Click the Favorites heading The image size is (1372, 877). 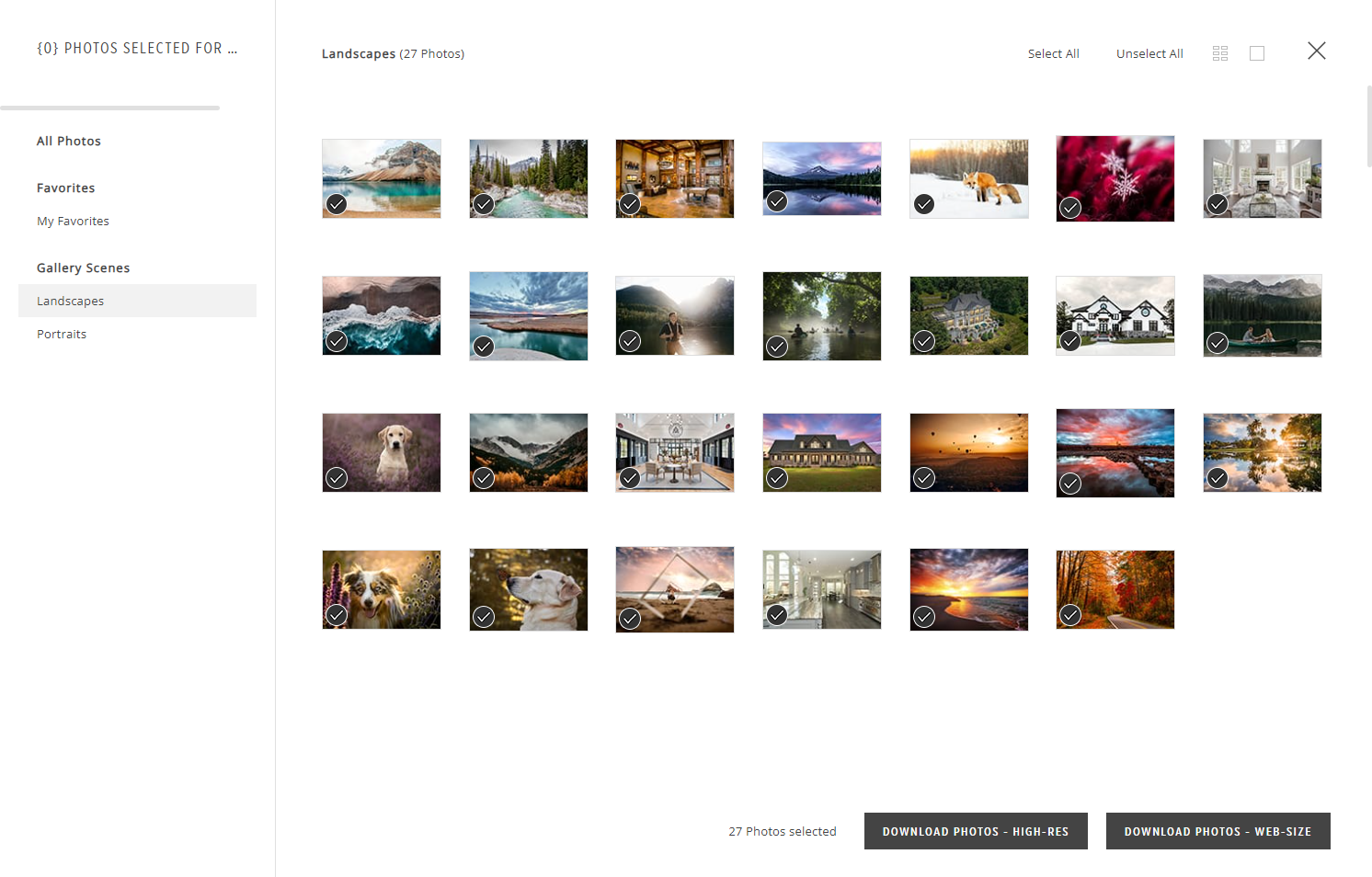[x=66, y=188]
